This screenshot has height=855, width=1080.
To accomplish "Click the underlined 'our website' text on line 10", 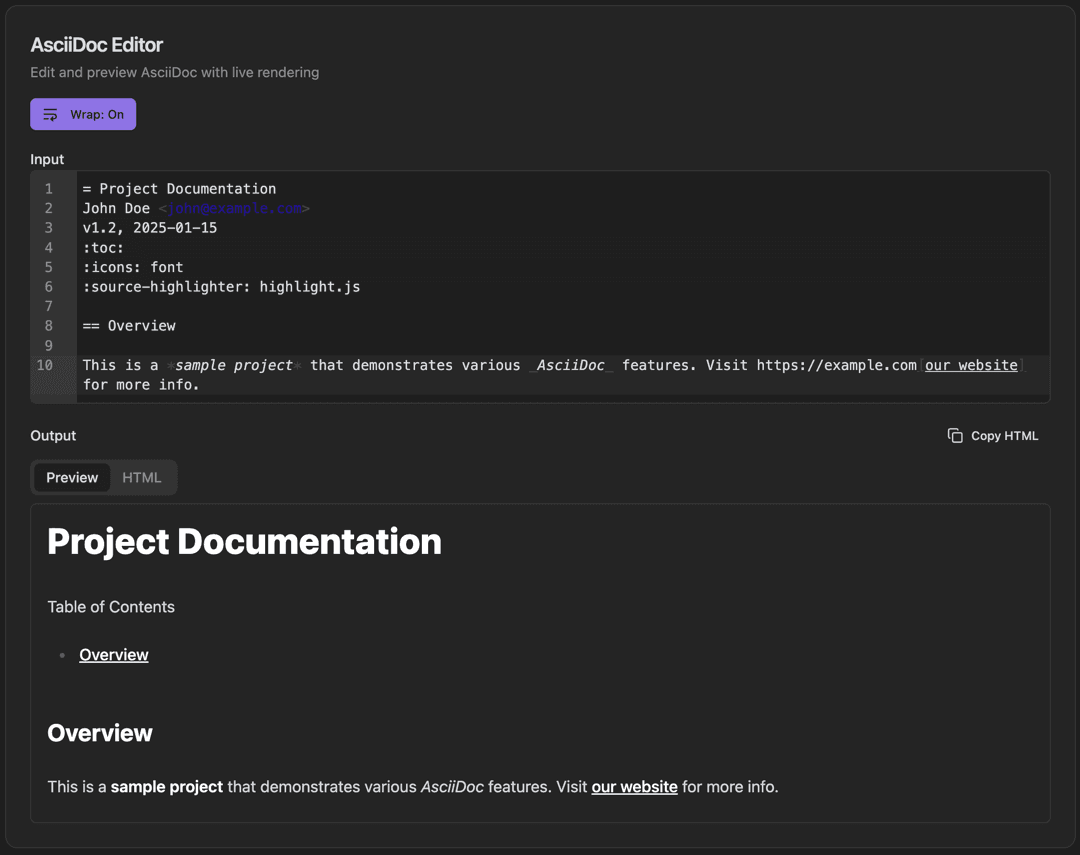I will pyautogui.click(x=970, y=365).
